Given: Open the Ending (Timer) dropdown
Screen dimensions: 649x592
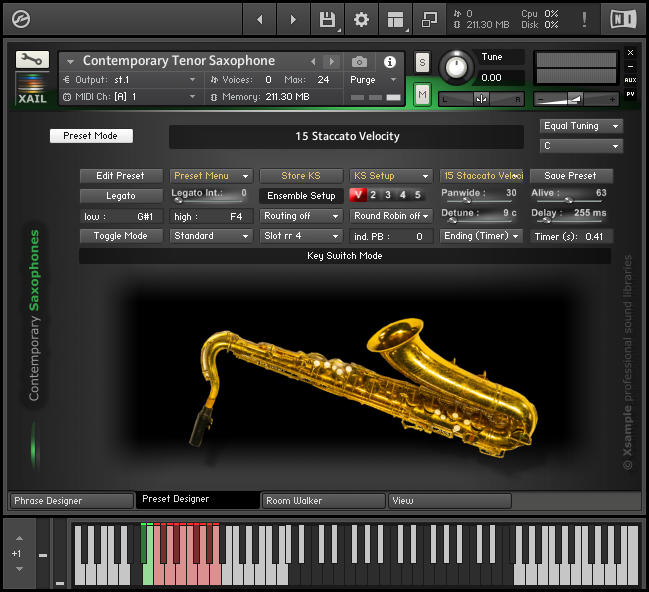Looking at the screenshot, I should 481,236.
